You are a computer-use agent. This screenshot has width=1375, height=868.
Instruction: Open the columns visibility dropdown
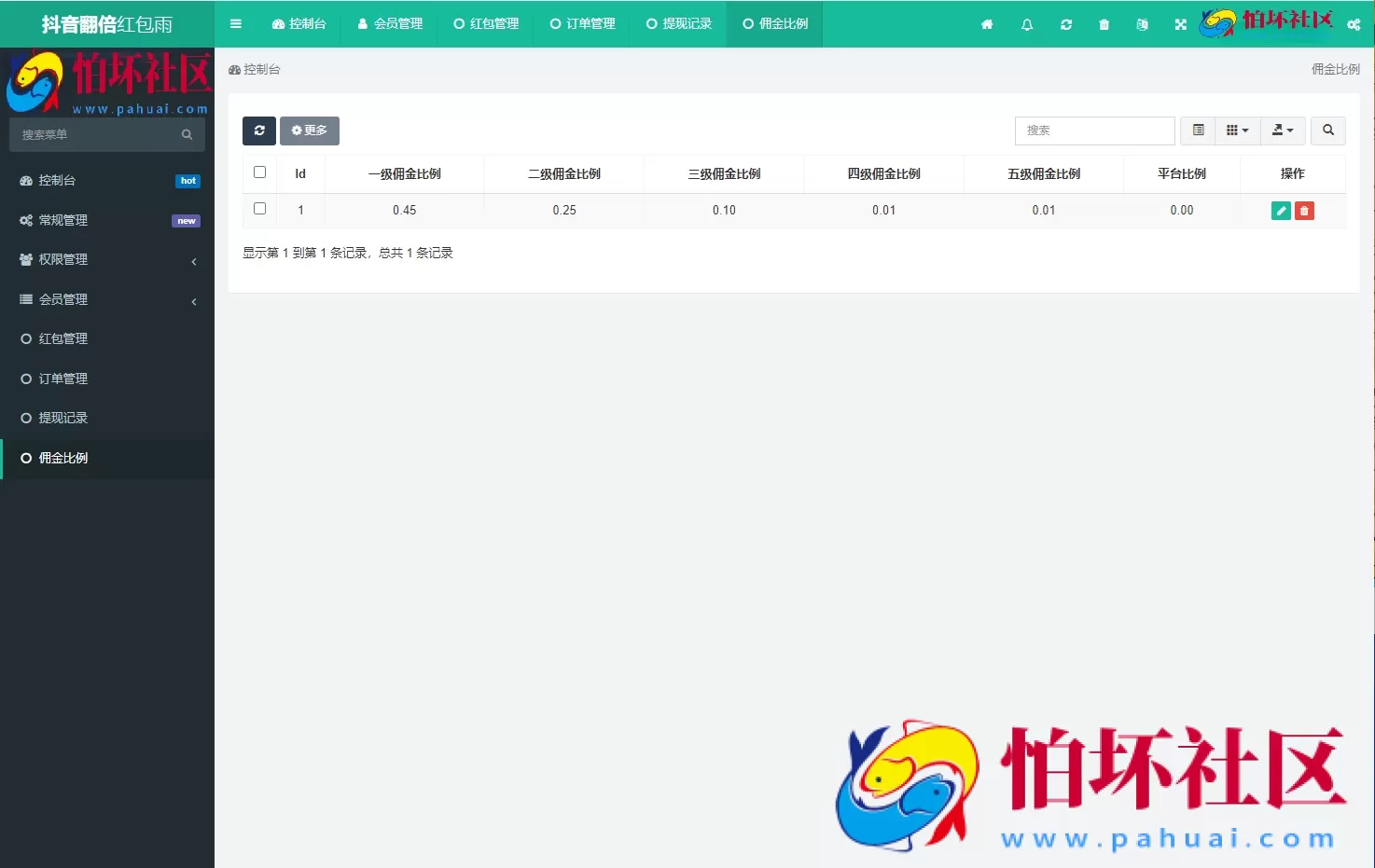tap(1238, 131)
